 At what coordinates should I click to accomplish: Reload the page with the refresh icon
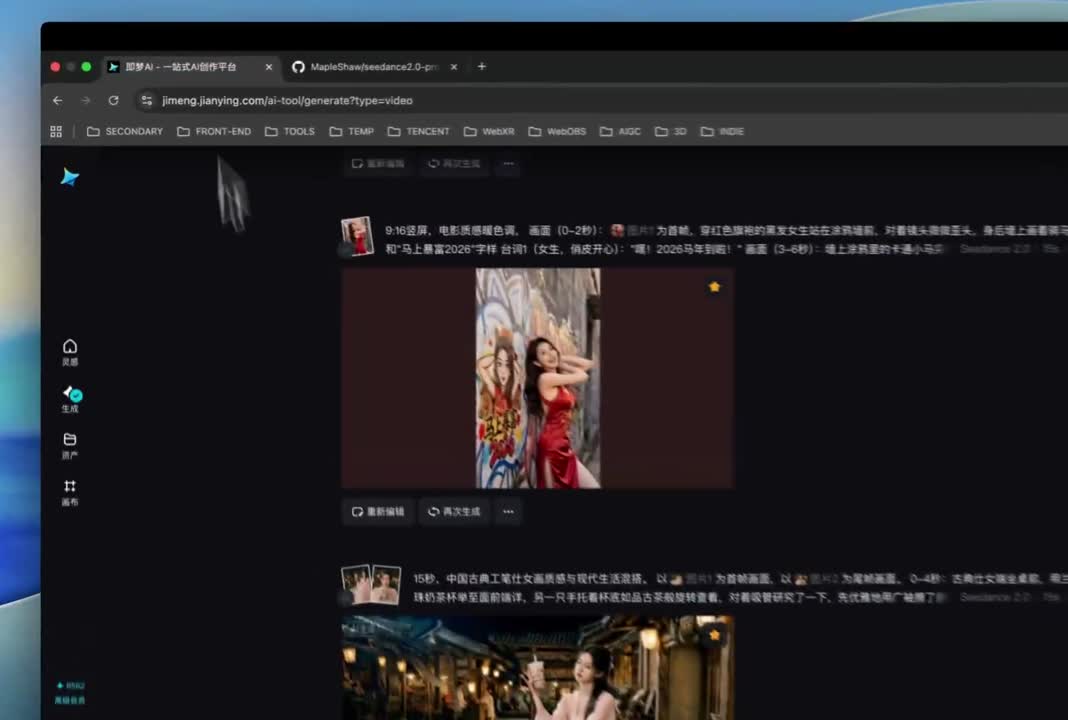click(113, 100)
